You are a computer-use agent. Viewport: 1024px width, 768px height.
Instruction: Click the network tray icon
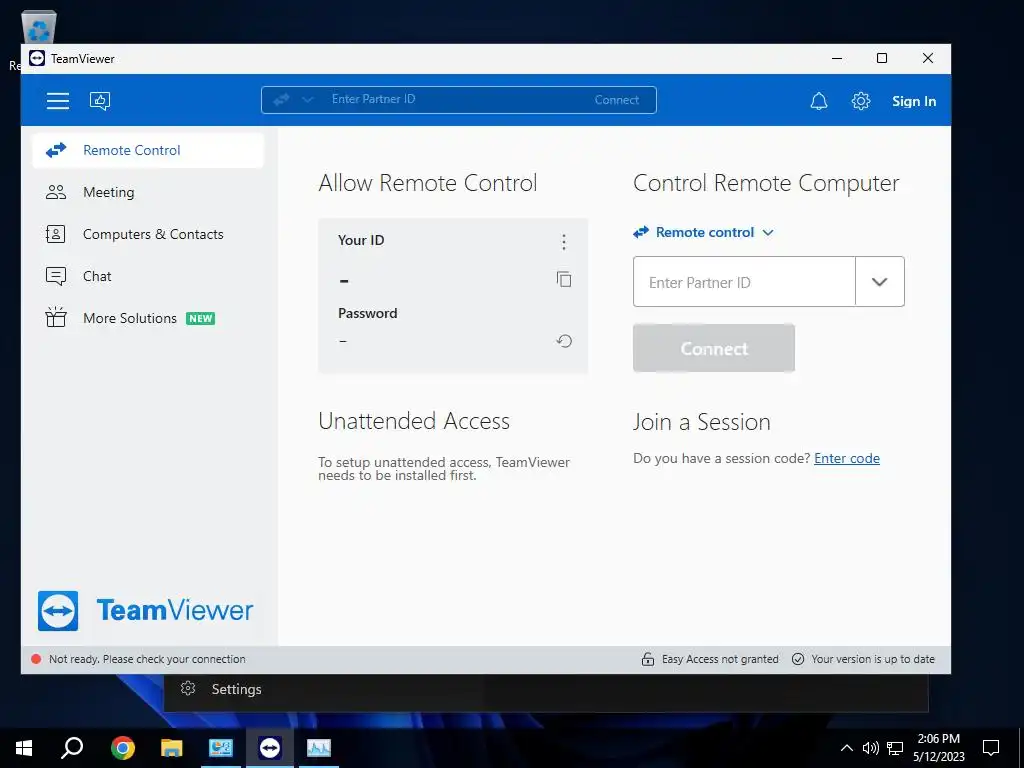895,748
